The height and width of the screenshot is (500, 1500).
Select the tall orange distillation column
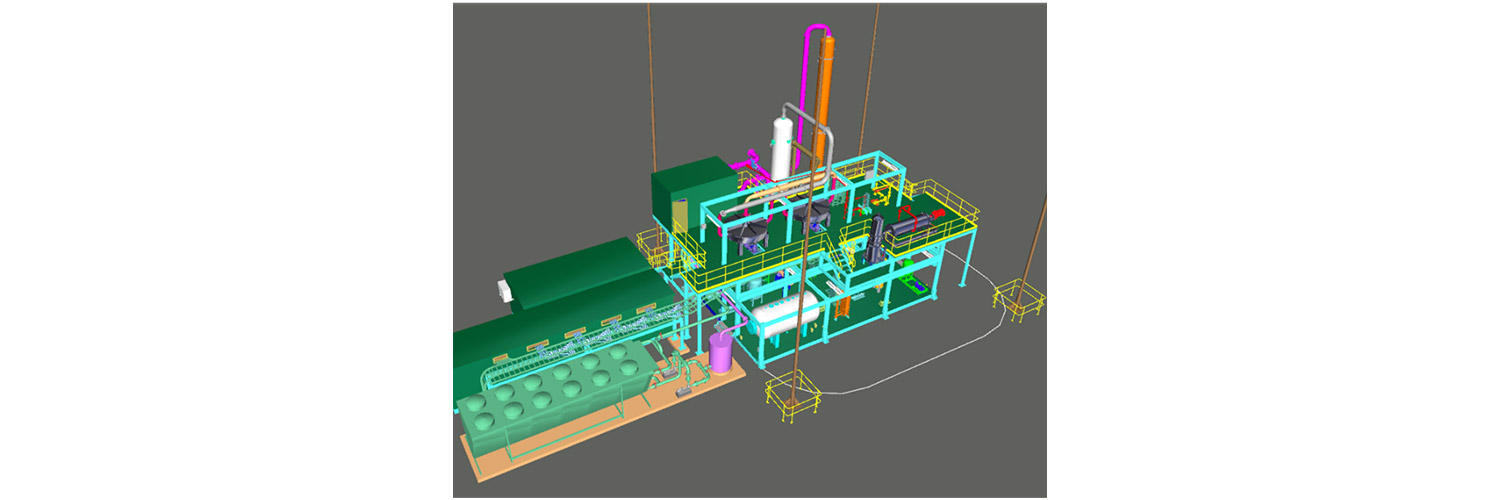pyautogui.click(x=825, y=100)
